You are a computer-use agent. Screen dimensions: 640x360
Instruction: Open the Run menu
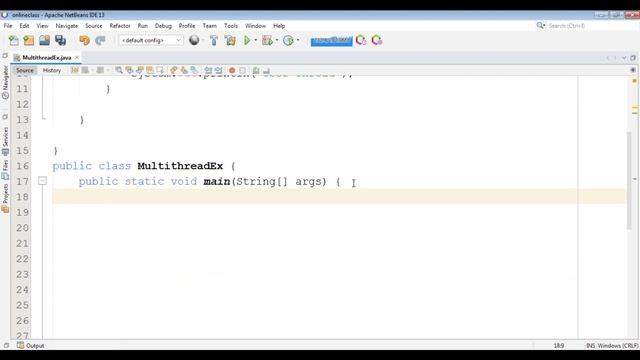pos(142,26)
